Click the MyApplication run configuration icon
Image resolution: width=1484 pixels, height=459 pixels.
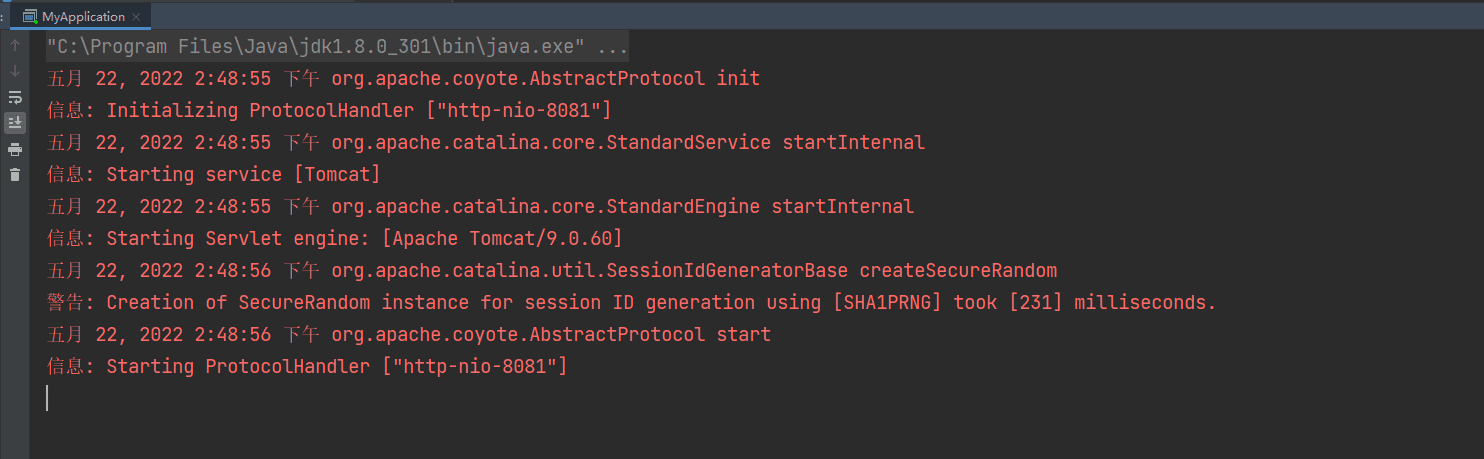tap(31, 17)
